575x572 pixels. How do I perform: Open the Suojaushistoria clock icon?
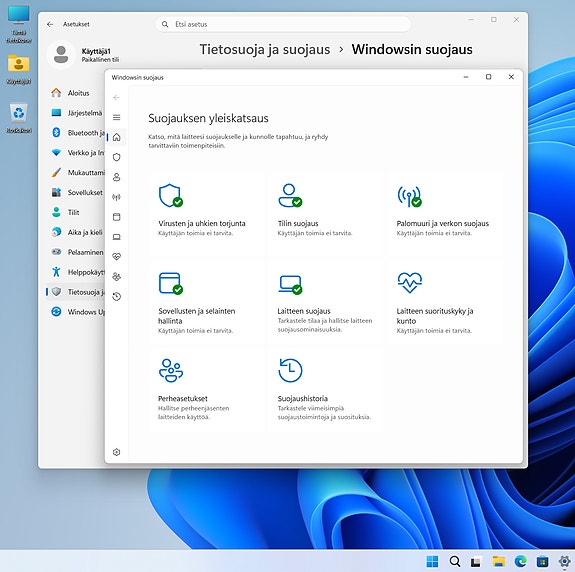point(290,370)
